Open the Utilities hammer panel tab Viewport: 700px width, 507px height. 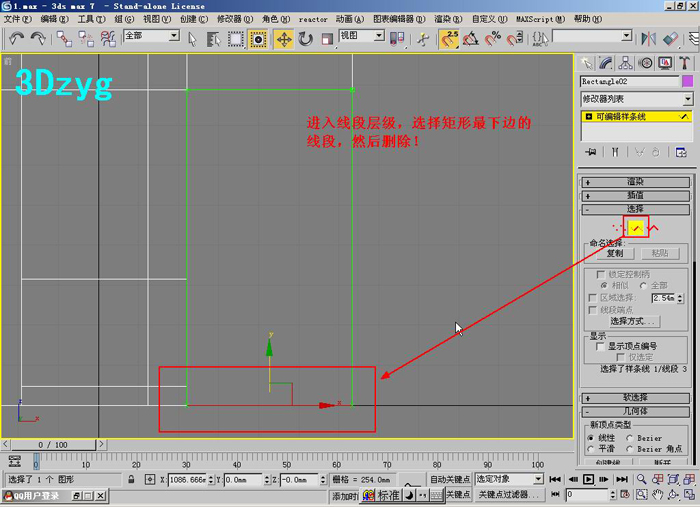684,63
